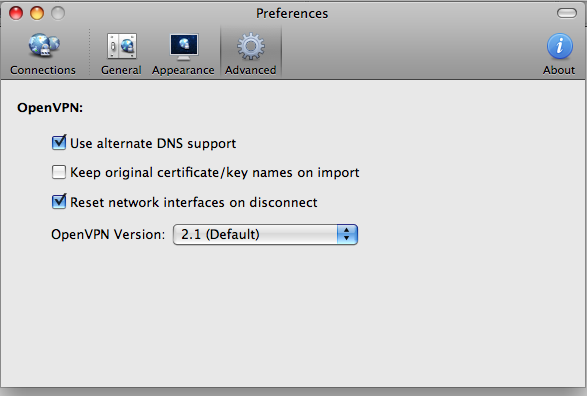Minimize the Preferences window
This screenshot has height=396, width=587.
click(37, 13)
